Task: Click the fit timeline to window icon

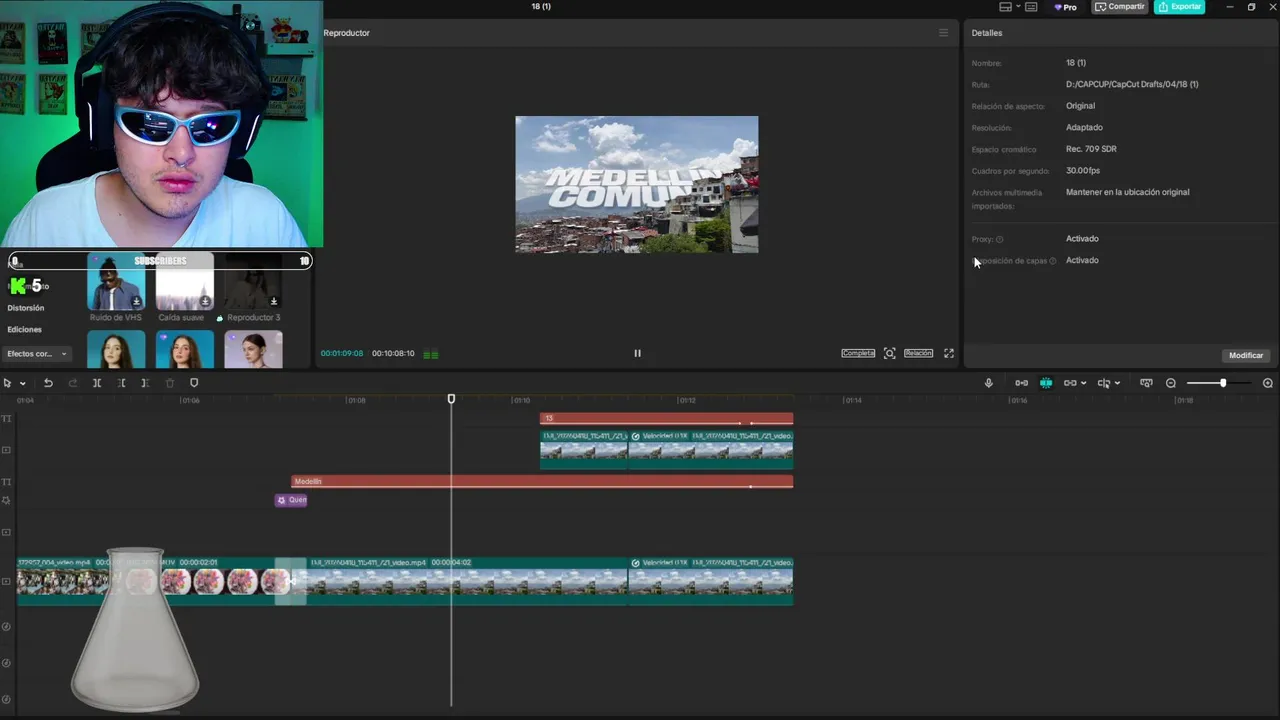Action: tap(1146, 383)
